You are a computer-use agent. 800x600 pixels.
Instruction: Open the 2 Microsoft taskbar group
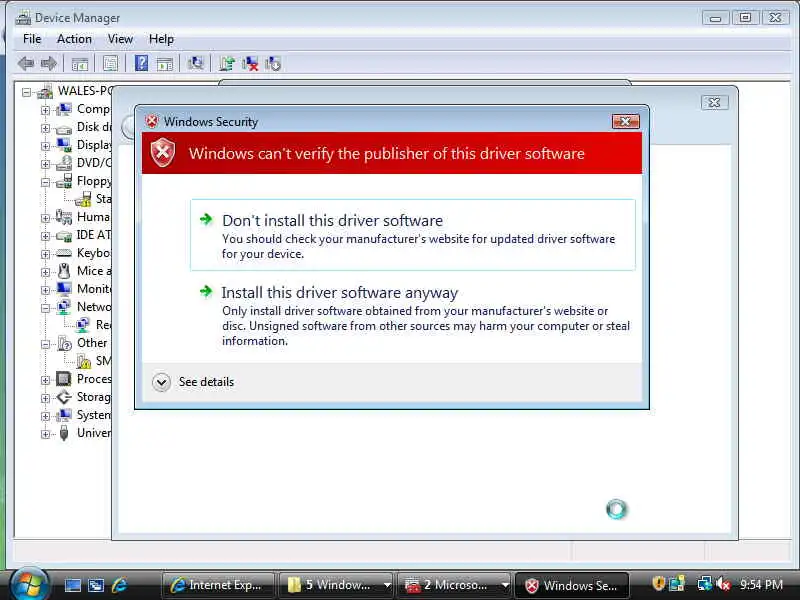tap(455, 585)
